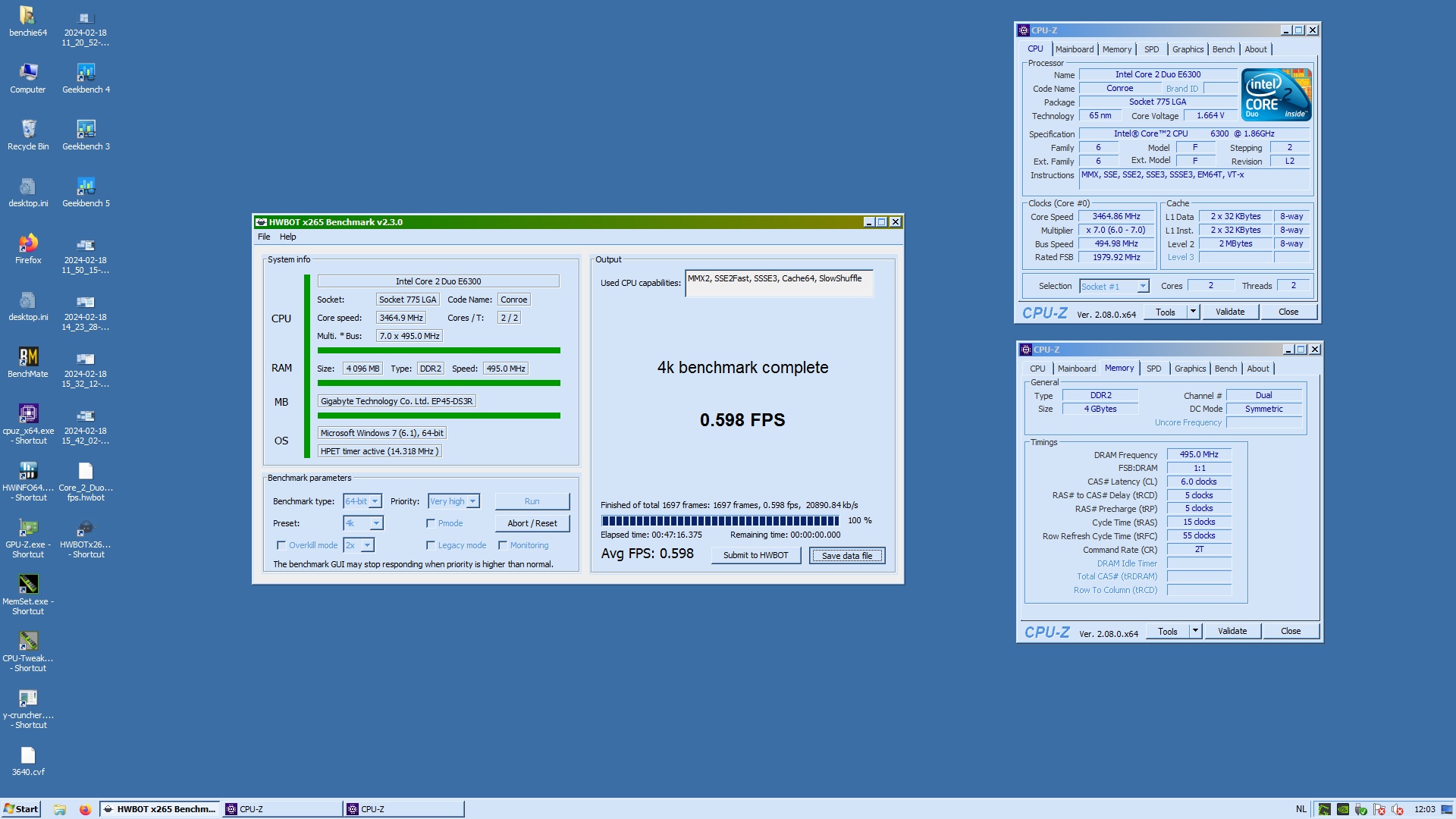Switch to Mainboard tab in CPU-Z CPU window
The width and height of the screenshot is (1456, 819).
(x=1075, y=49)
